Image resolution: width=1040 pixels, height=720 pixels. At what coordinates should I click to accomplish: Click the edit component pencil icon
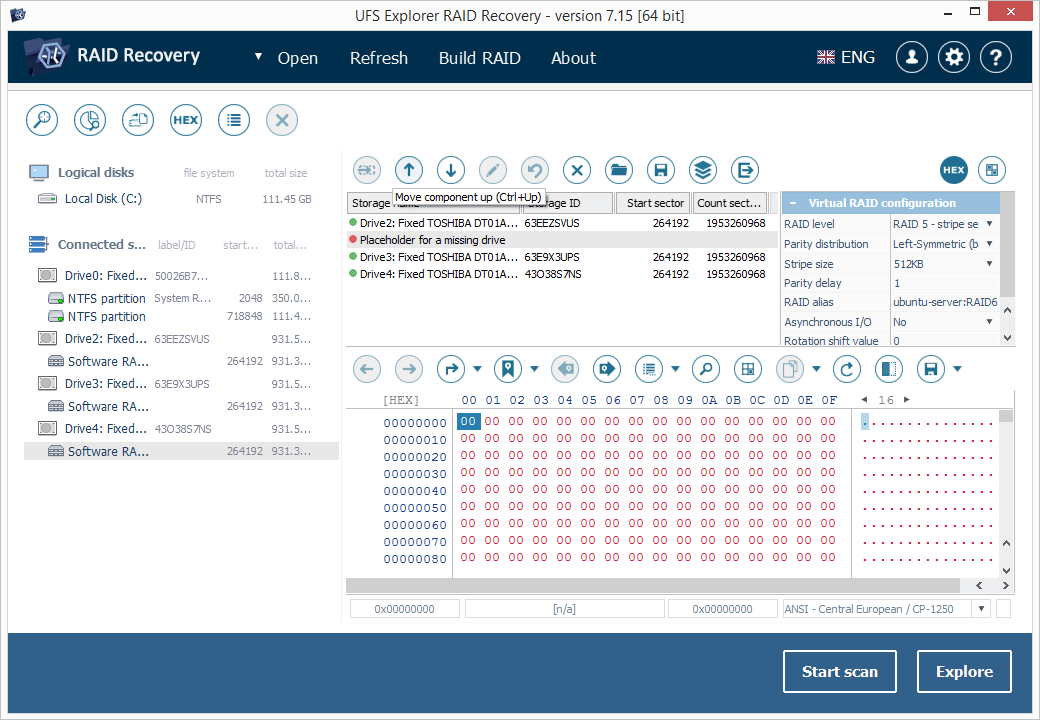click(x=493, y=170)
